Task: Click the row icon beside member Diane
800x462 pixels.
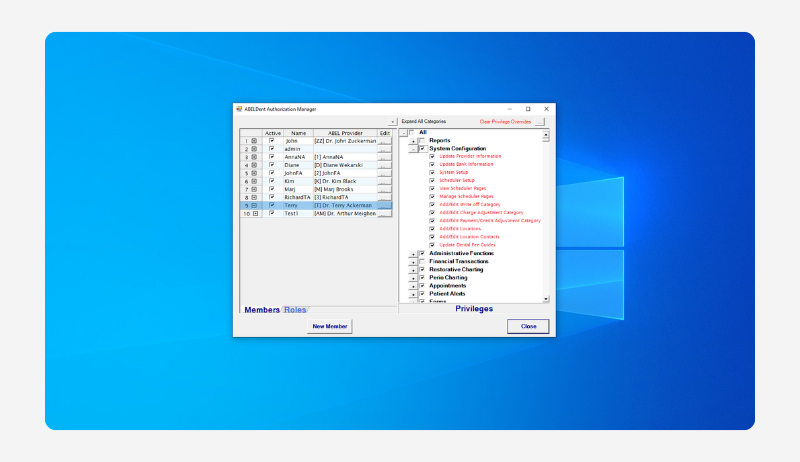Action: pos(254,165)
